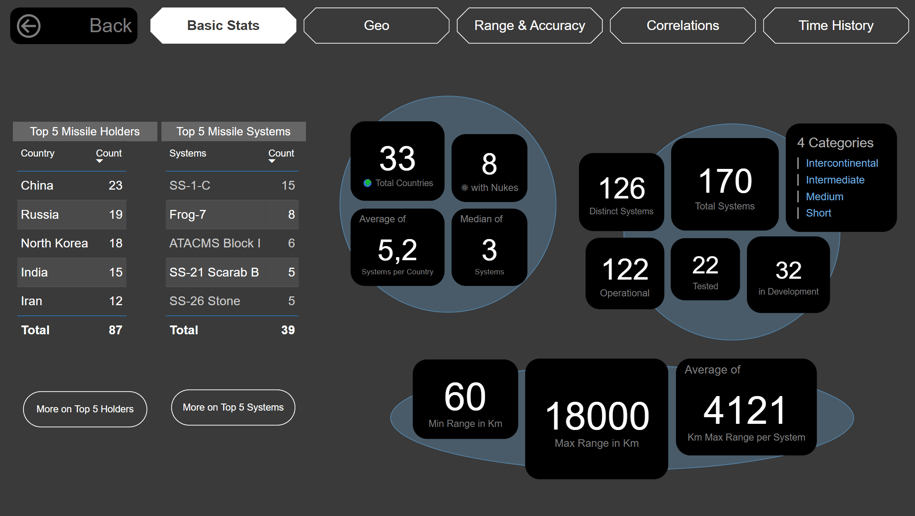Viewport: 915px width, 516px height.
Task: Click the holders Total 87 row
Action: 72,330
